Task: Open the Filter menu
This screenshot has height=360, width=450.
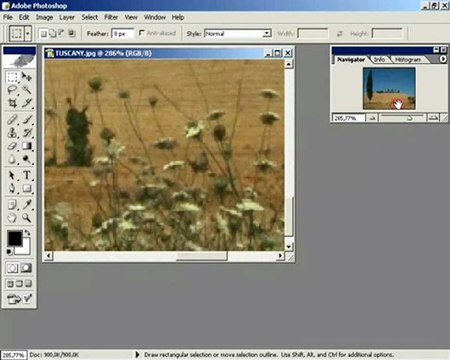Action: (x=111, y=17)
